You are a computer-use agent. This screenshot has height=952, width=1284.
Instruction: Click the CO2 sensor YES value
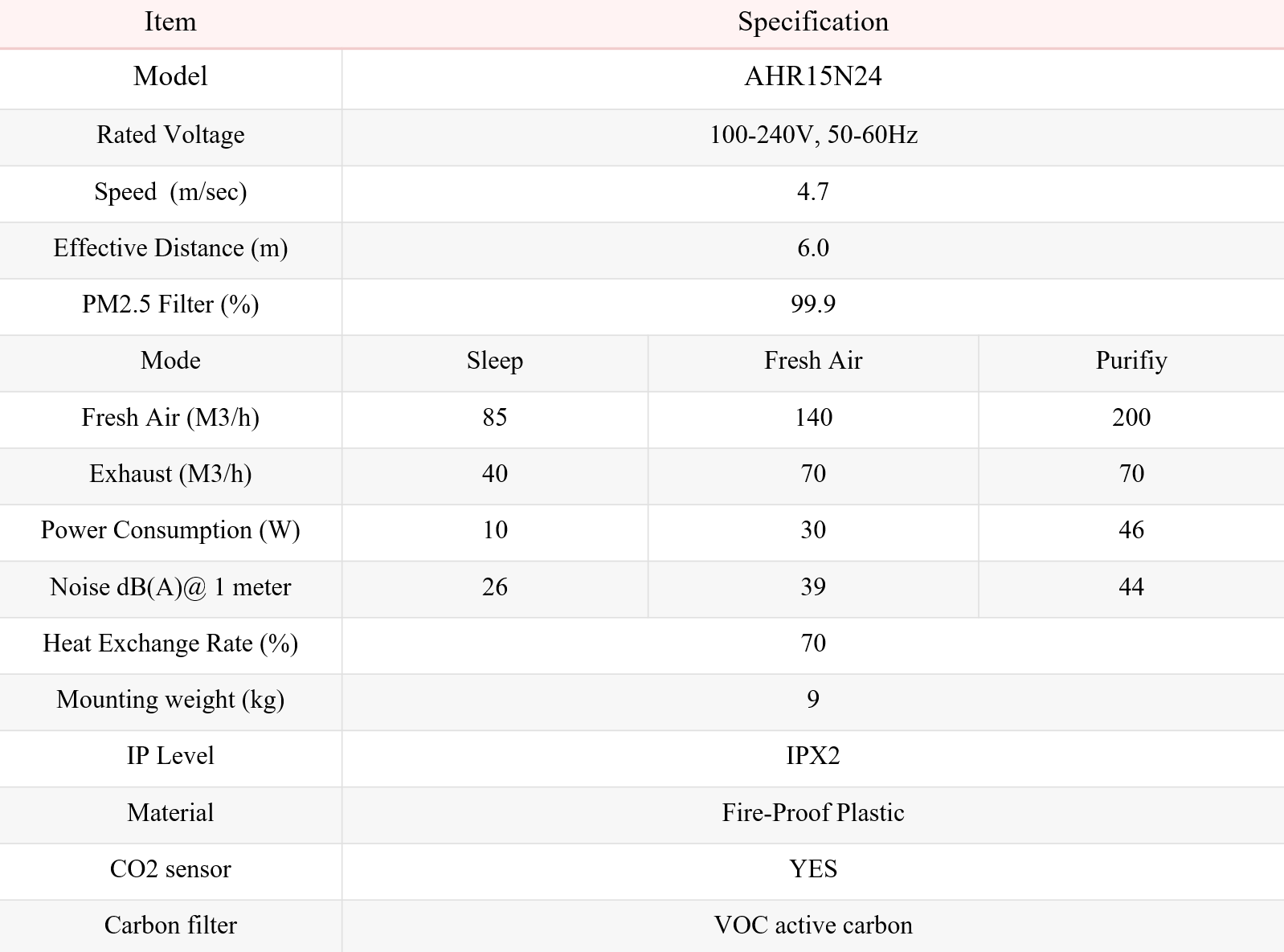tap(813, 869)
